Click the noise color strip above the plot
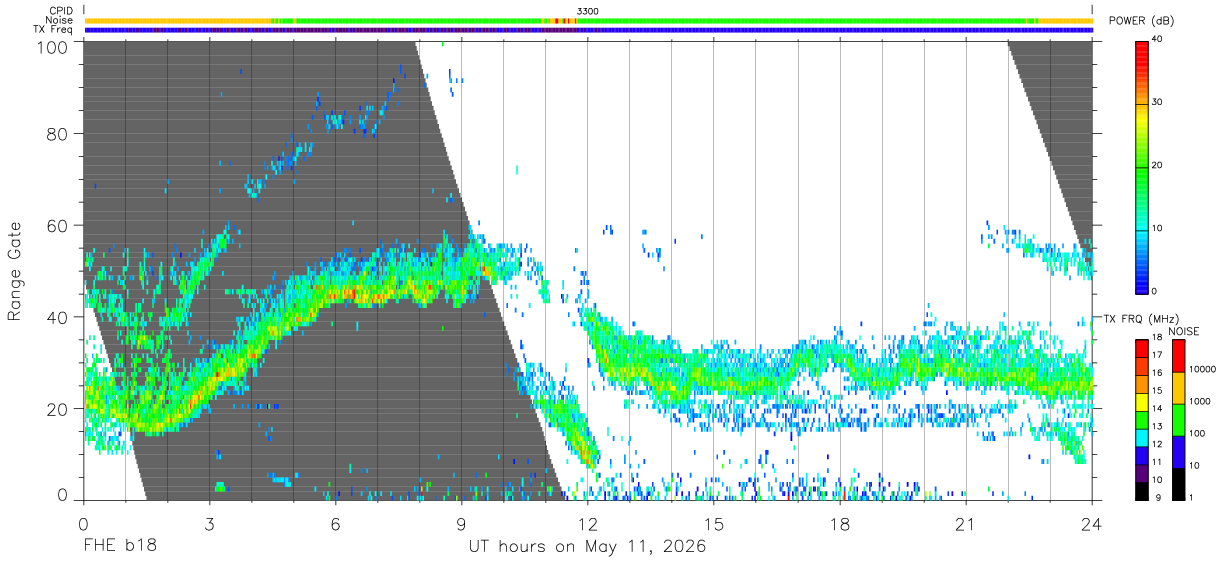The width and height of the screenshot is (1228, 567). point(588,21)
